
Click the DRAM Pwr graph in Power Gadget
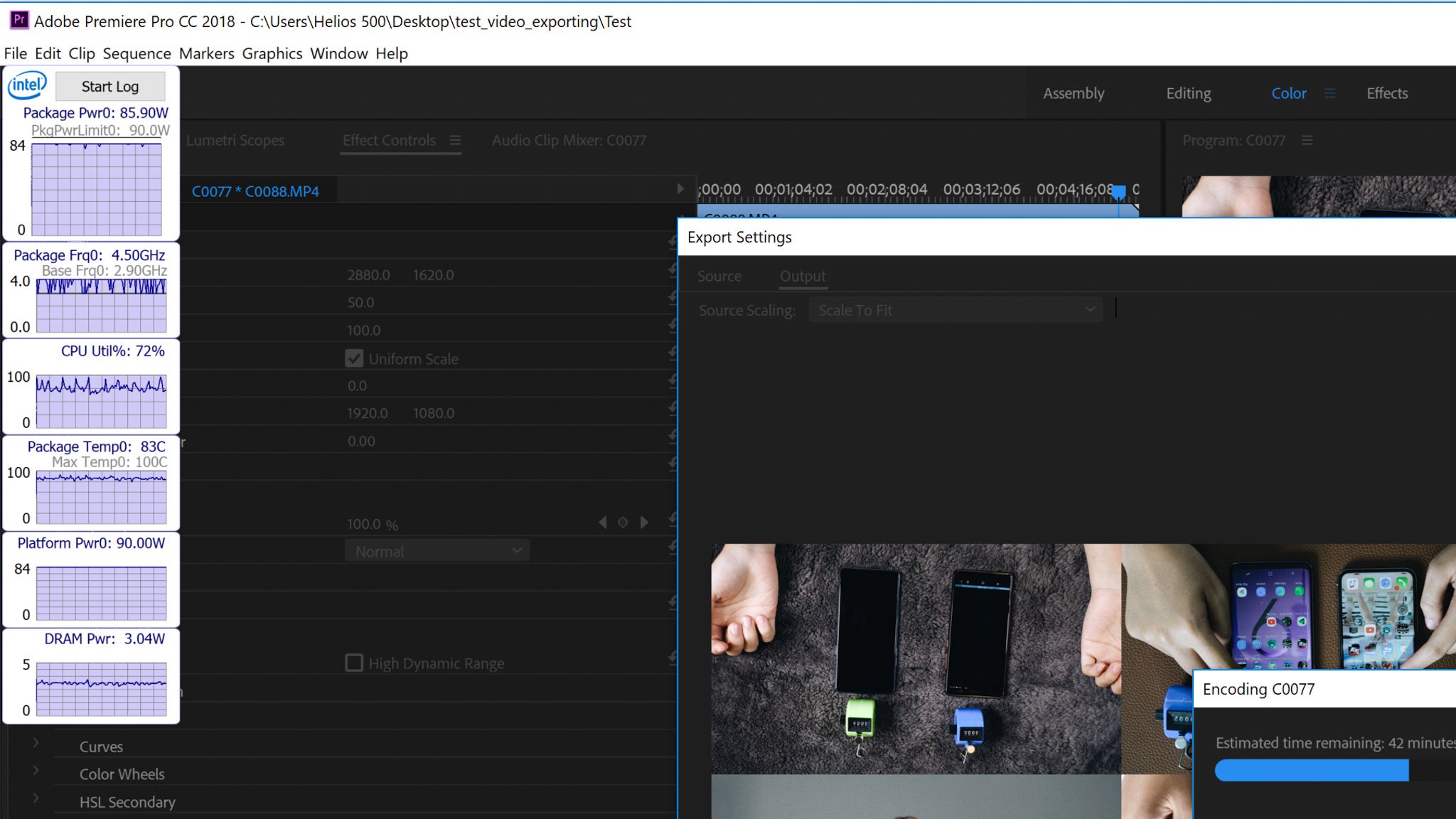[x=101, y=690]
